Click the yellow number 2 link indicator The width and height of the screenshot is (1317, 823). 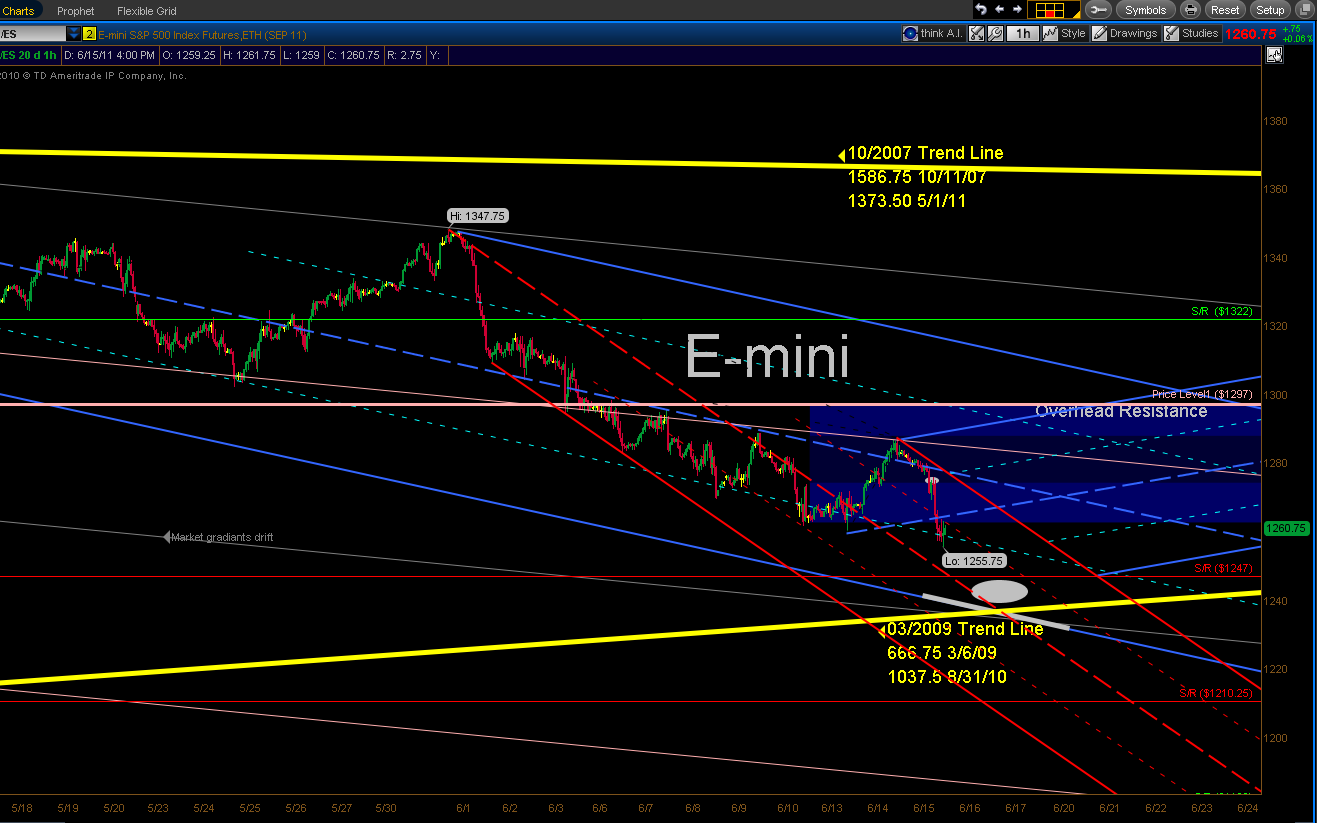[89, 33]
